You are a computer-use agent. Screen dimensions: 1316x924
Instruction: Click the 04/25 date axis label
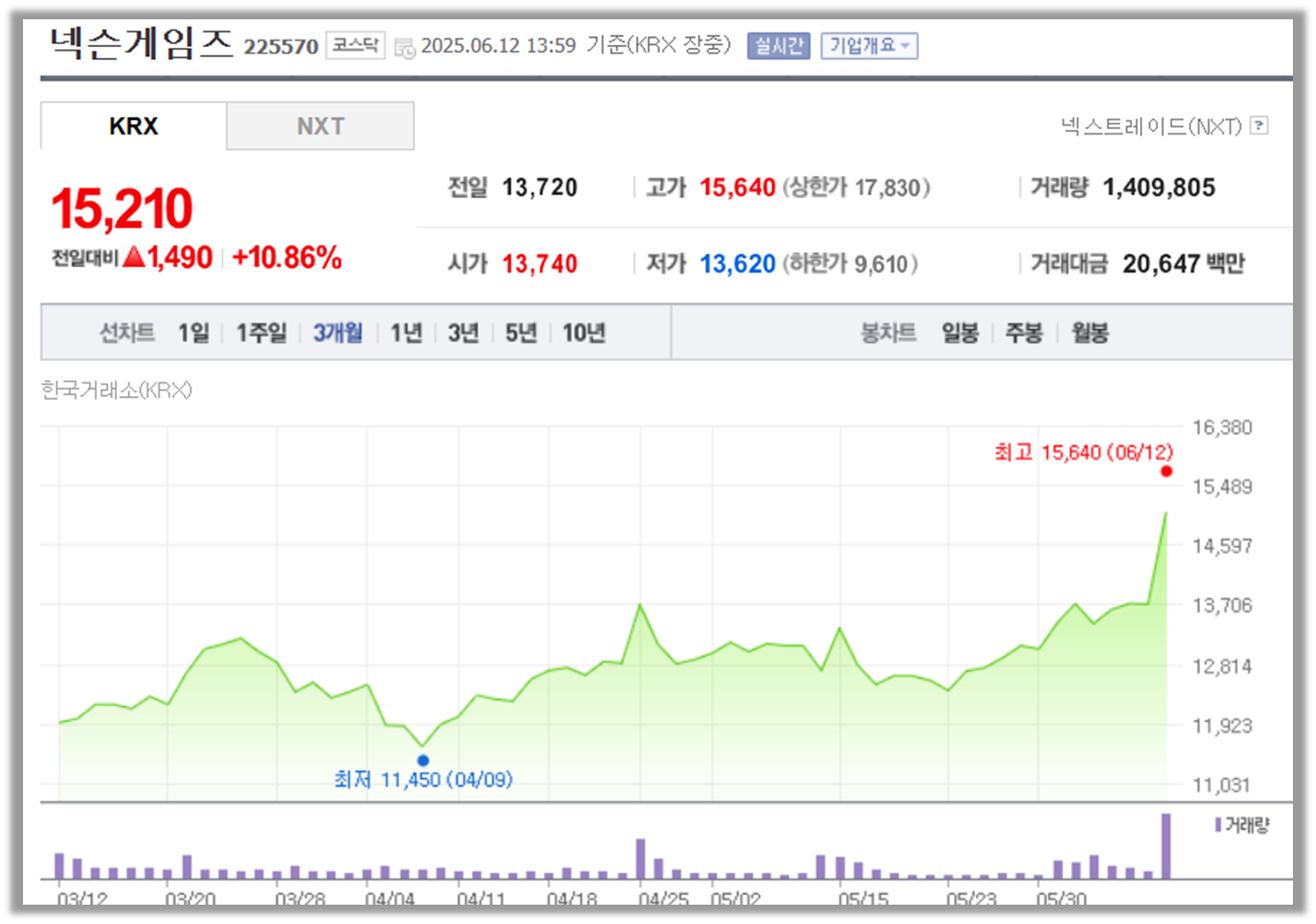664,898
